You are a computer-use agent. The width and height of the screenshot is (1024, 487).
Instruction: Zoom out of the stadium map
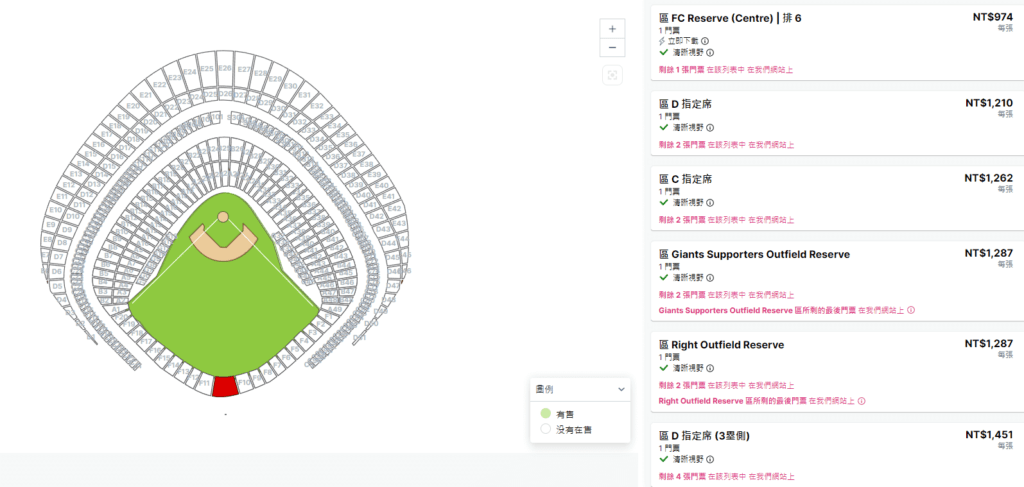coord(612,48)
